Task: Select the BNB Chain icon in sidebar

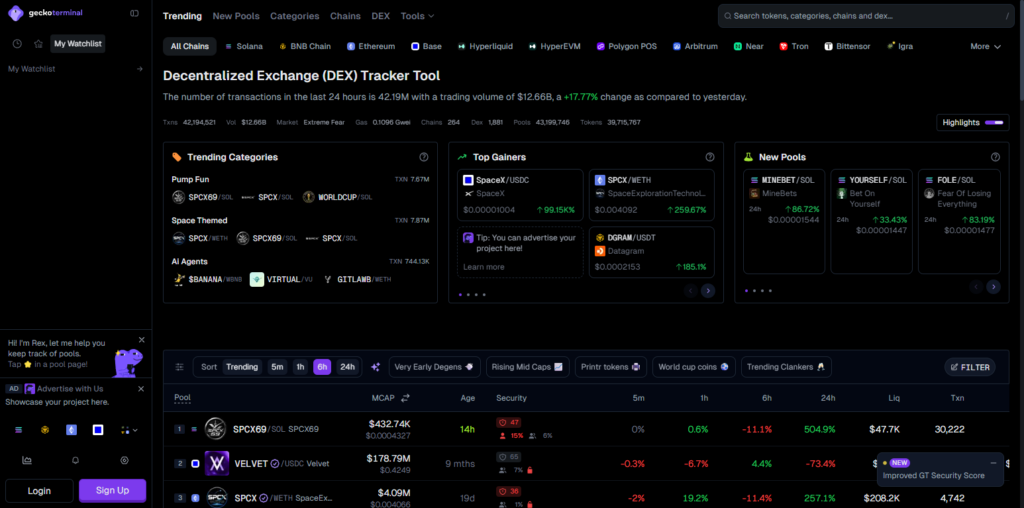Action: (45, 430)
